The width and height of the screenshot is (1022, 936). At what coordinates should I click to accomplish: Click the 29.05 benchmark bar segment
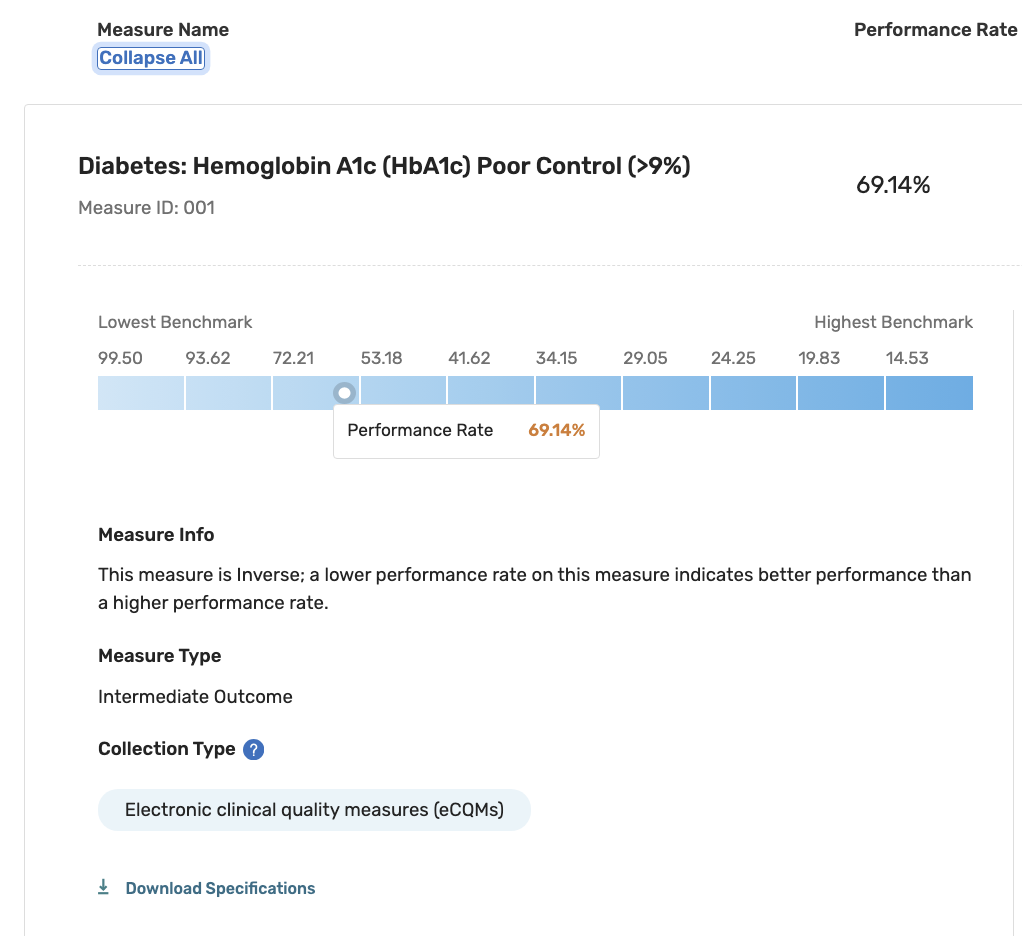tap(666, 393)
